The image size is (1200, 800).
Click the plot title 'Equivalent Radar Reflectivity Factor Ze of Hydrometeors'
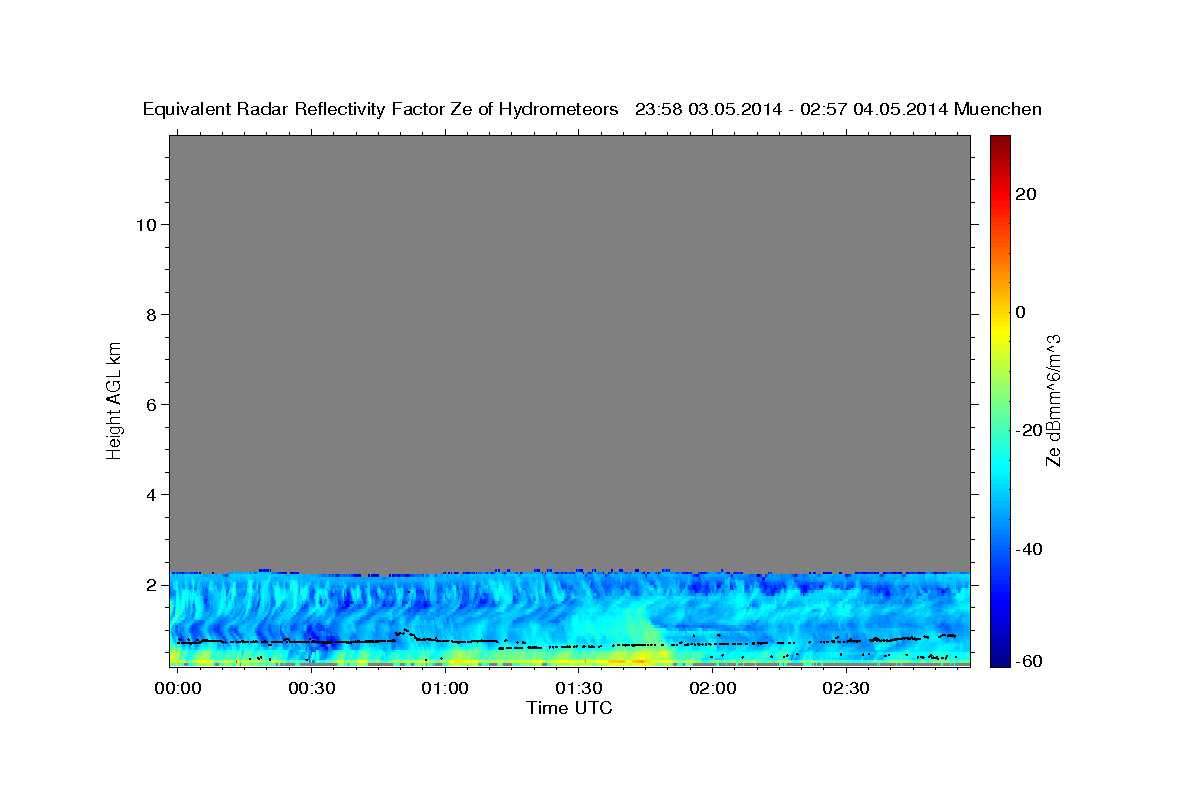tap(381, 110)
